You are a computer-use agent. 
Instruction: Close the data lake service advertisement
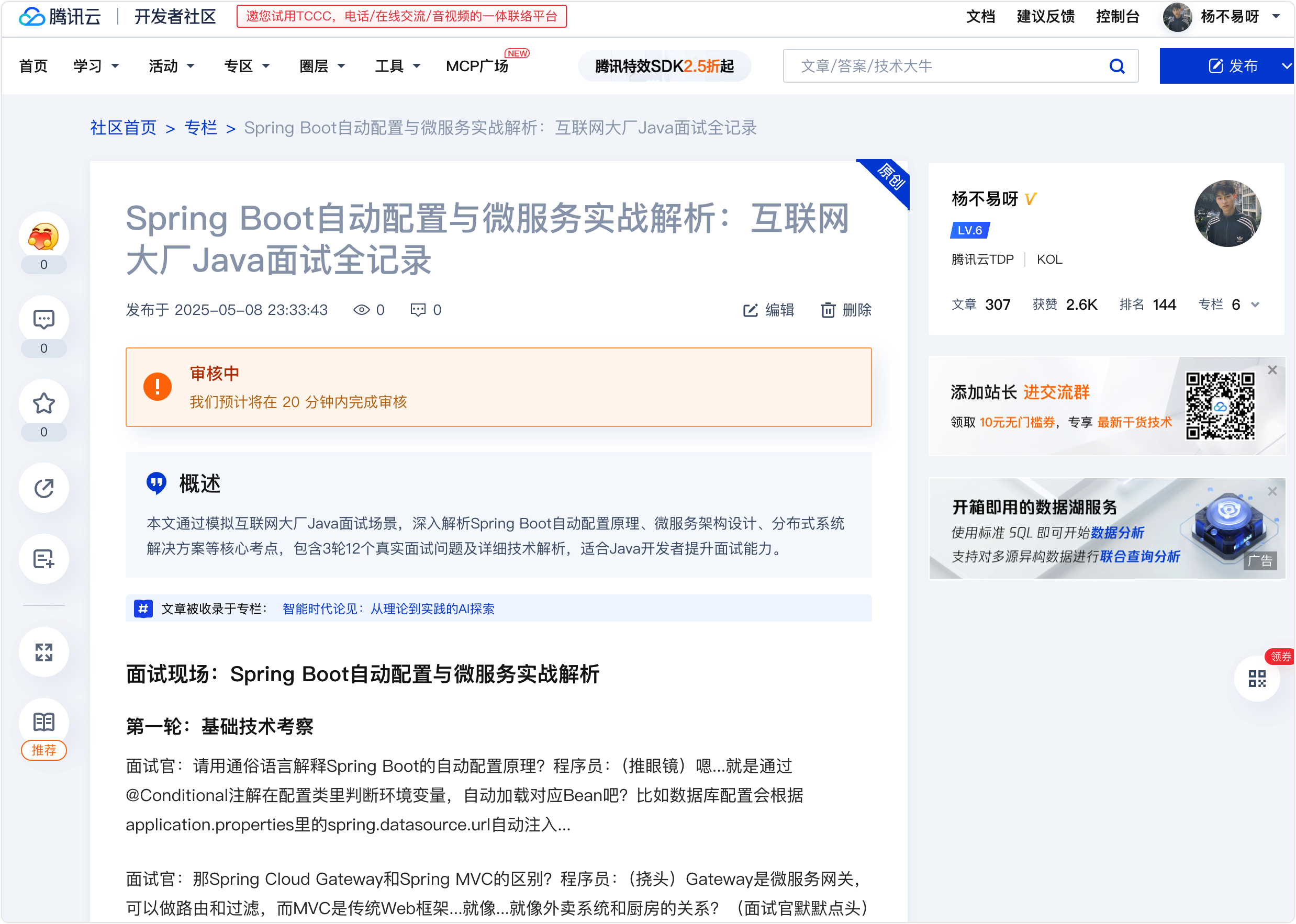pos(1272,491)
